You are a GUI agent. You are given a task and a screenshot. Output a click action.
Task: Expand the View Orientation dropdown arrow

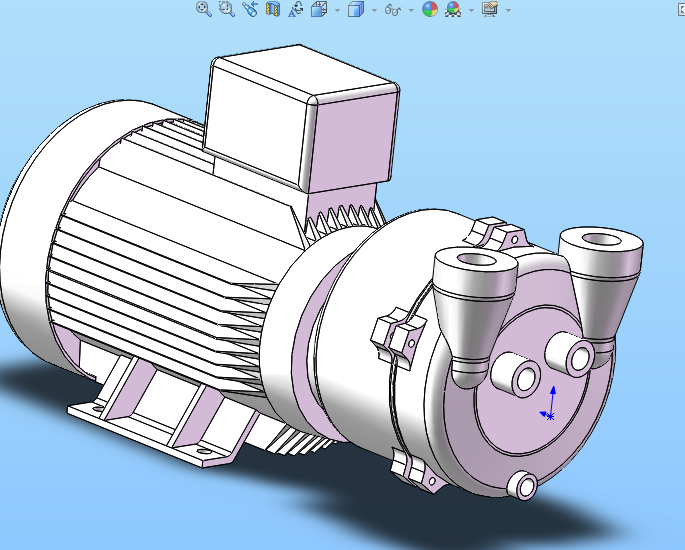click(337, 10)
